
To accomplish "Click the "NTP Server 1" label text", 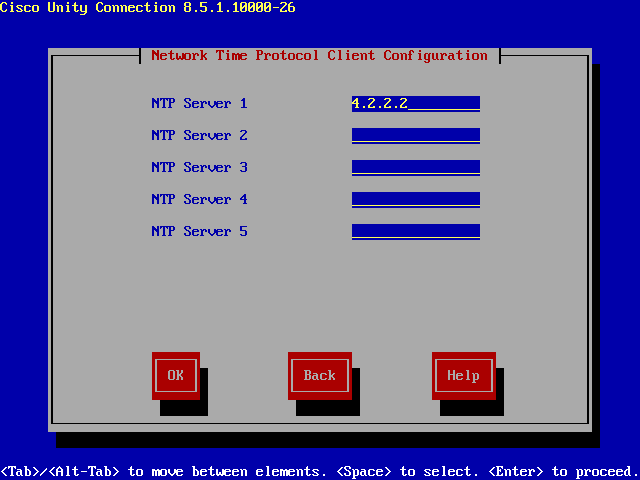I will pos(199,103).
